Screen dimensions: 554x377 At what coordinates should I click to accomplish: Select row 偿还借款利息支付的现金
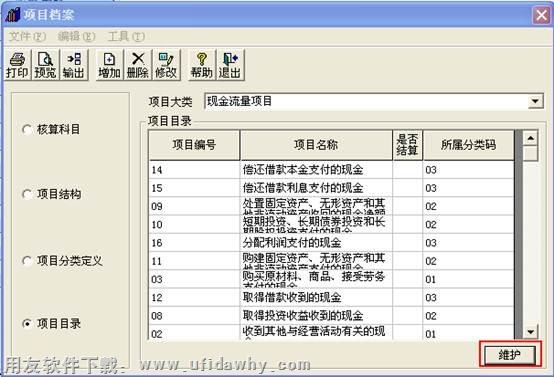[x=331, y=188]
